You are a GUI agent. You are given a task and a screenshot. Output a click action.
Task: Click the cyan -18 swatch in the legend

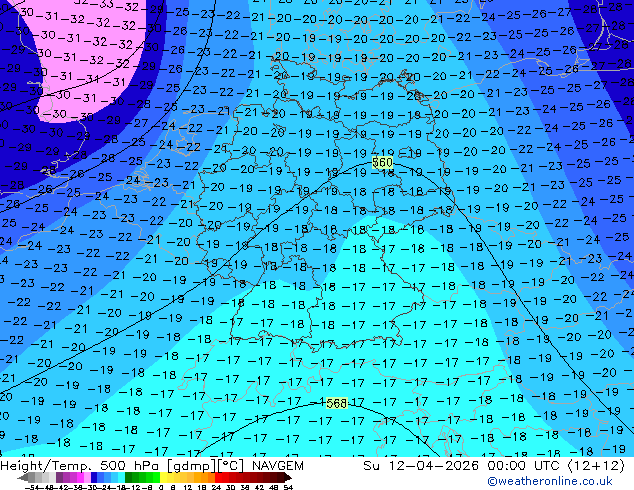click(x=122, y=477)
